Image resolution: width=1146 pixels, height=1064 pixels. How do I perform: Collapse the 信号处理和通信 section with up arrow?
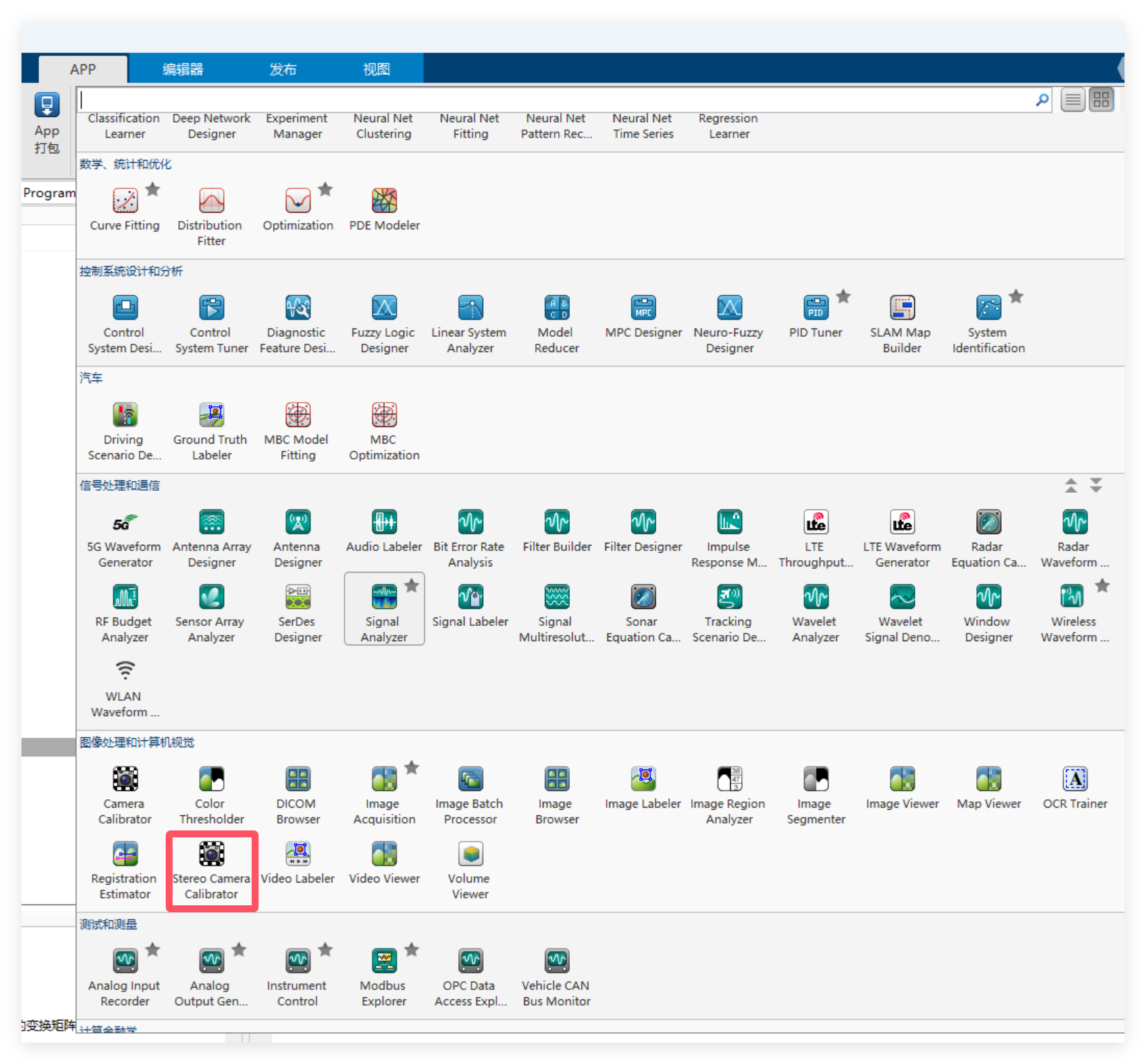[1071, 485]
